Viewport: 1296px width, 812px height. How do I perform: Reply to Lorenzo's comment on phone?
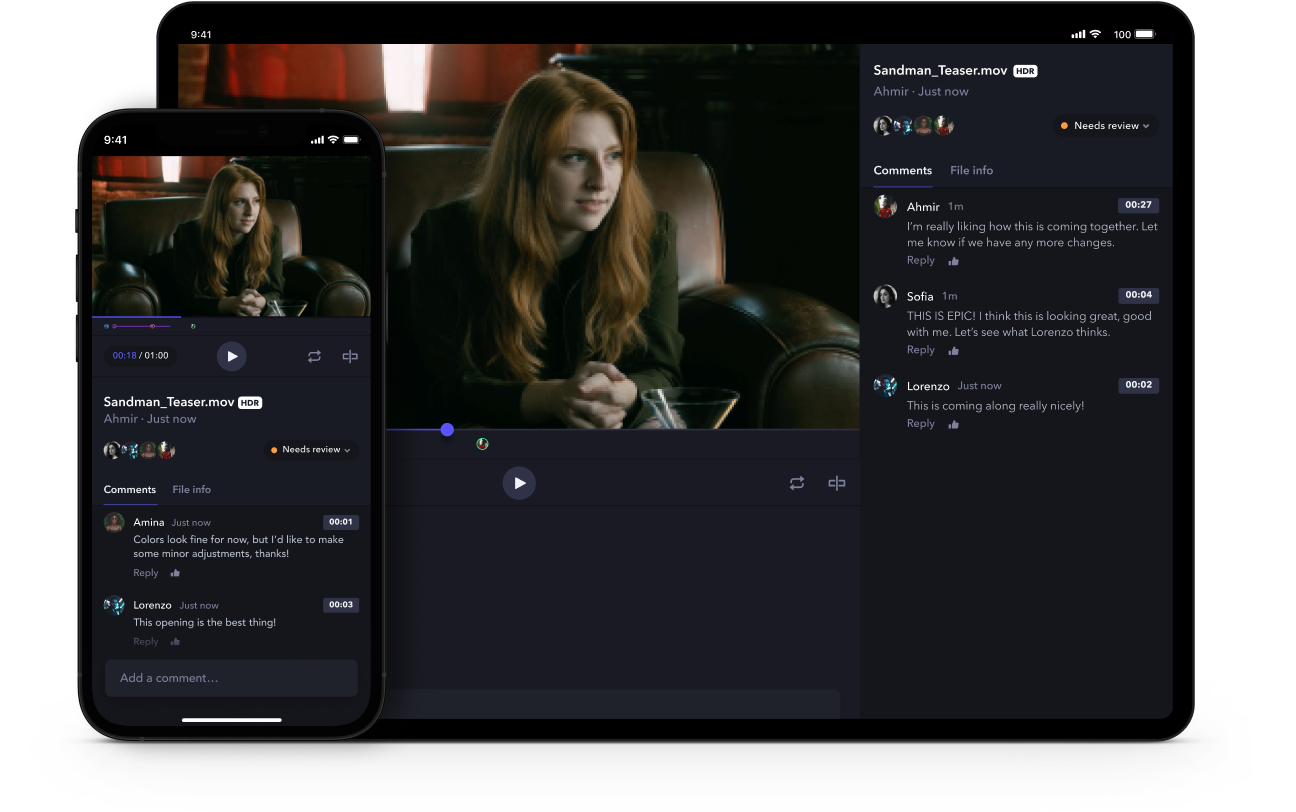(146, 642)
